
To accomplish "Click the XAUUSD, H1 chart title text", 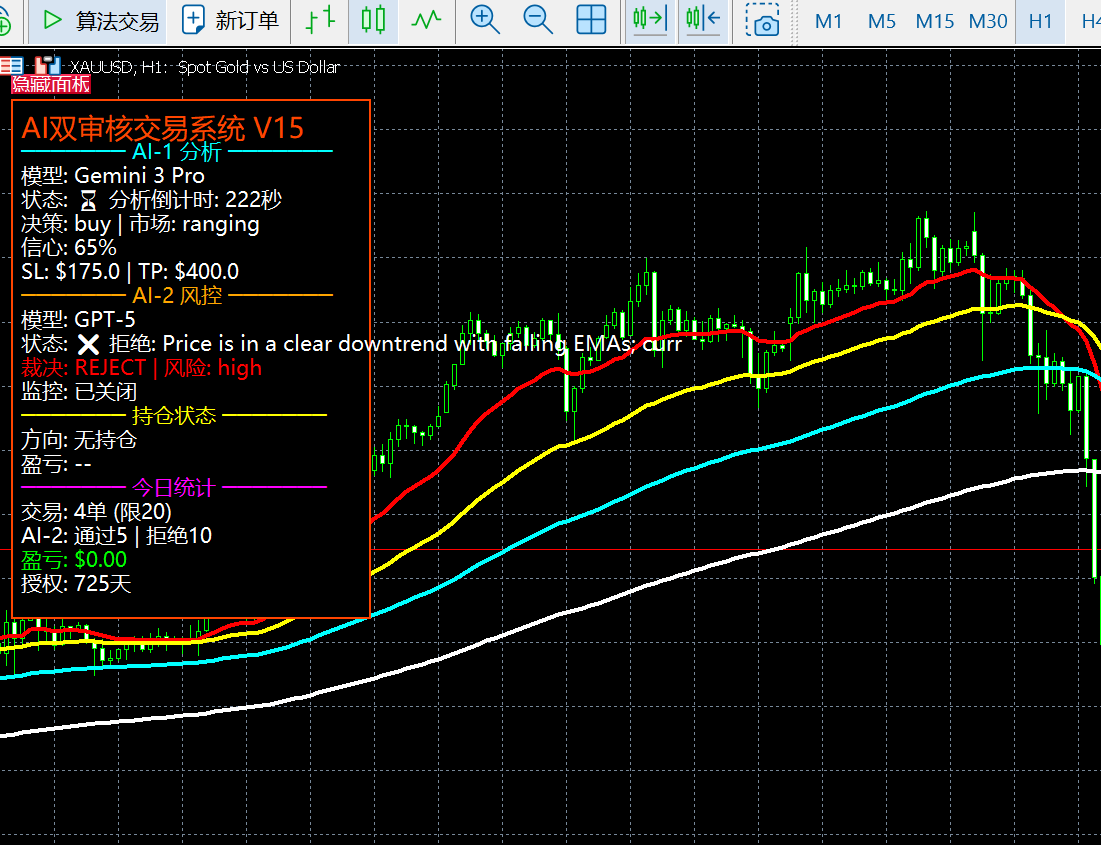I will [x=205, y=67].
